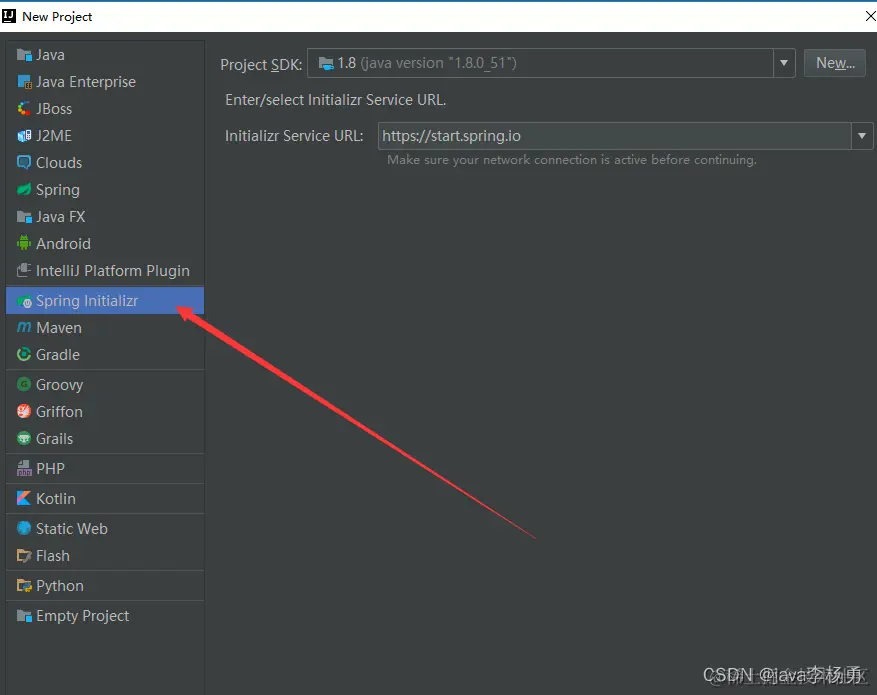Expand the Initializr Service URL dropdown arrow
877x695 pixels.
coord(862,136)
